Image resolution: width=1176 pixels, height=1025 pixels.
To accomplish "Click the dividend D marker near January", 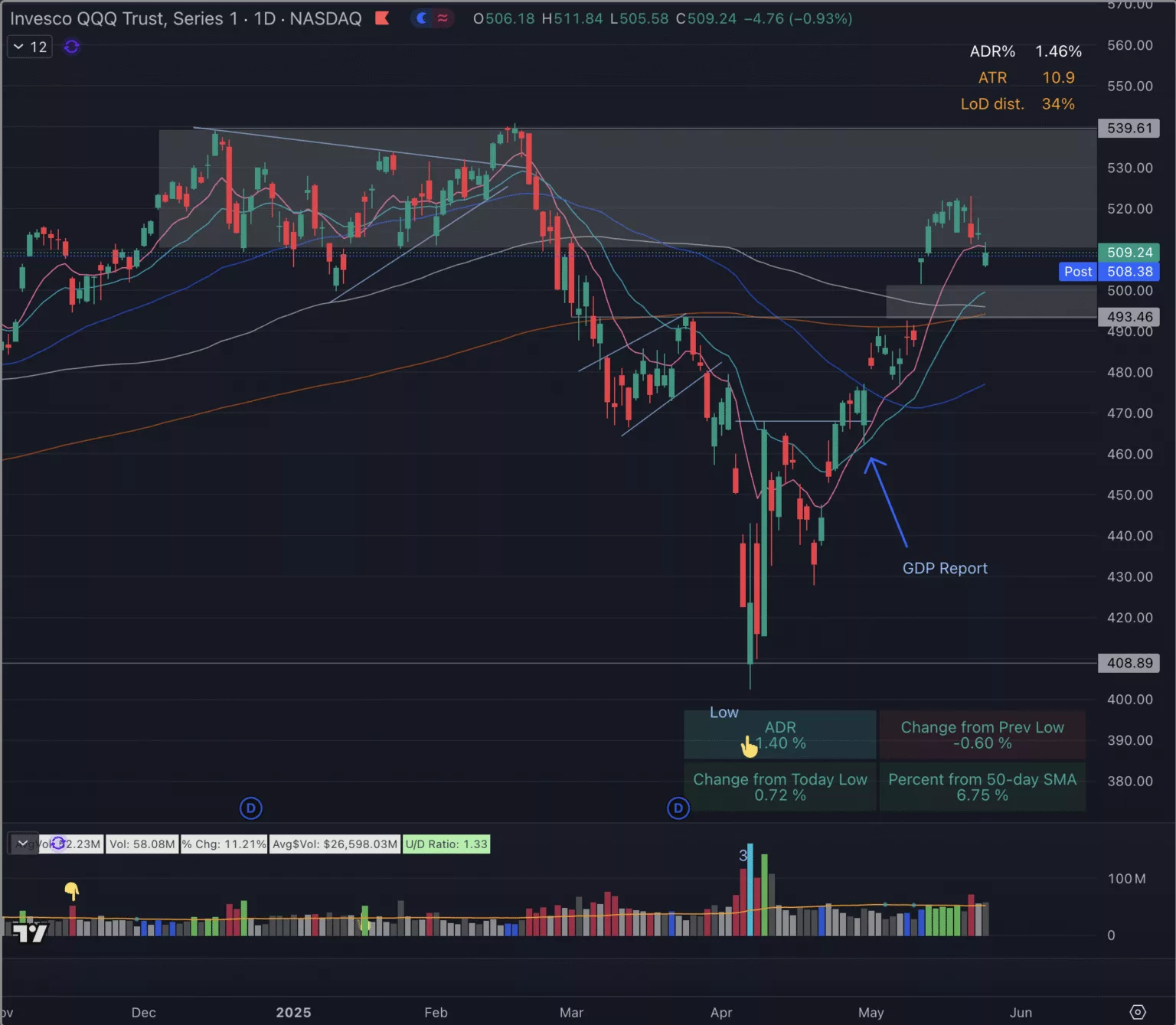I will point(251,808).
